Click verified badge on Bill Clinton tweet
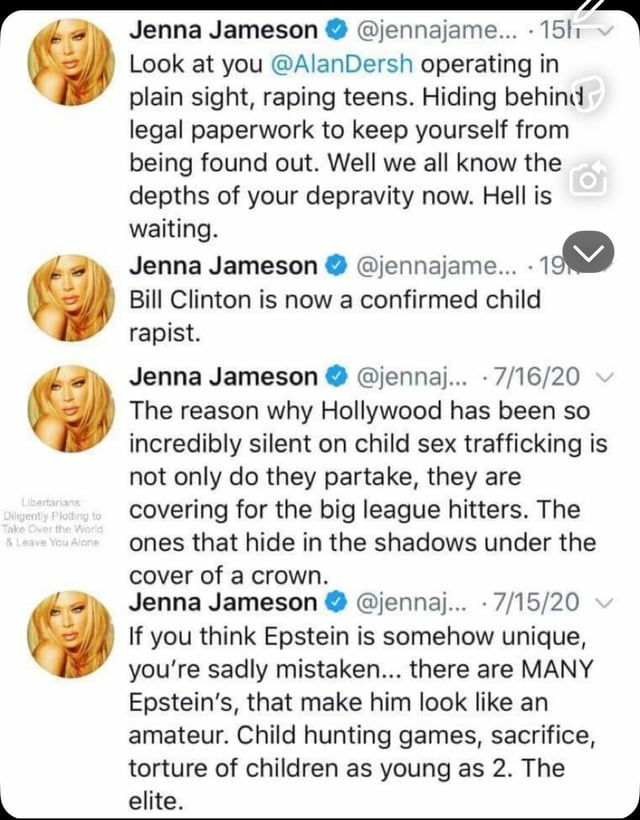 (x=336, y=266)
